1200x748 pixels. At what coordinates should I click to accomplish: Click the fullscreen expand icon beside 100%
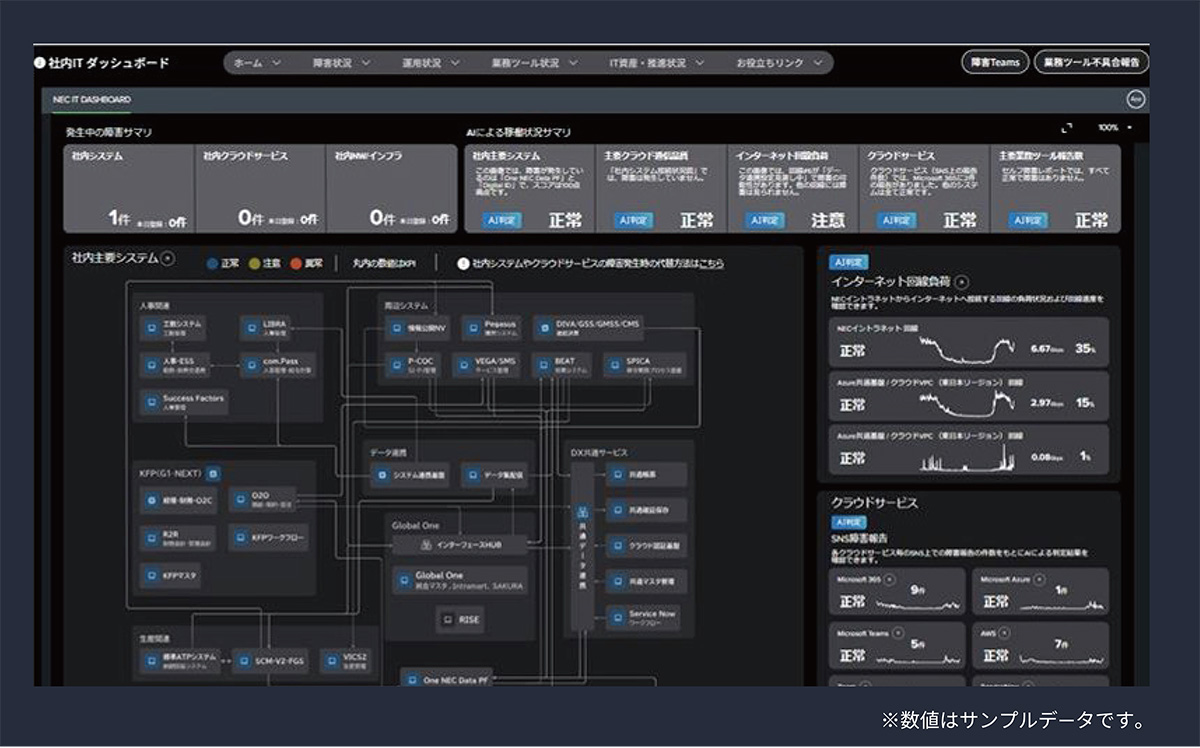coord(1066,128)
